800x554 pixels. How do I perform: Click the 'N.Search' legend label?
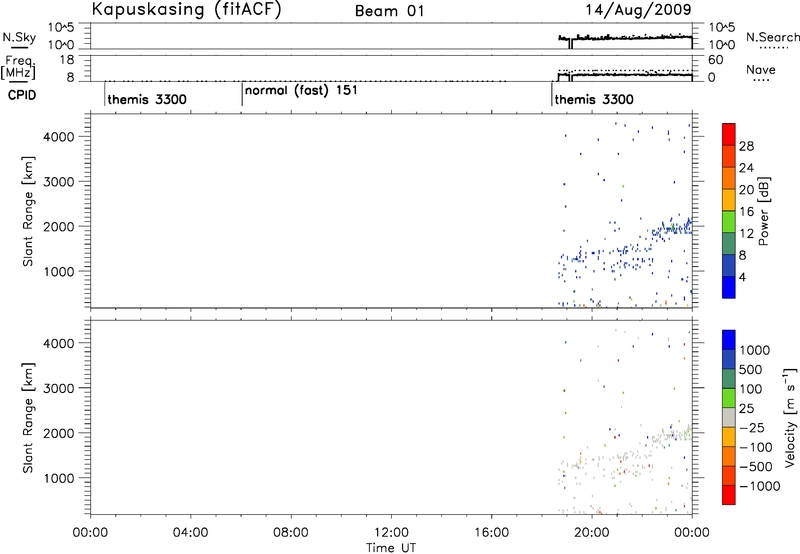pos(773,37)
